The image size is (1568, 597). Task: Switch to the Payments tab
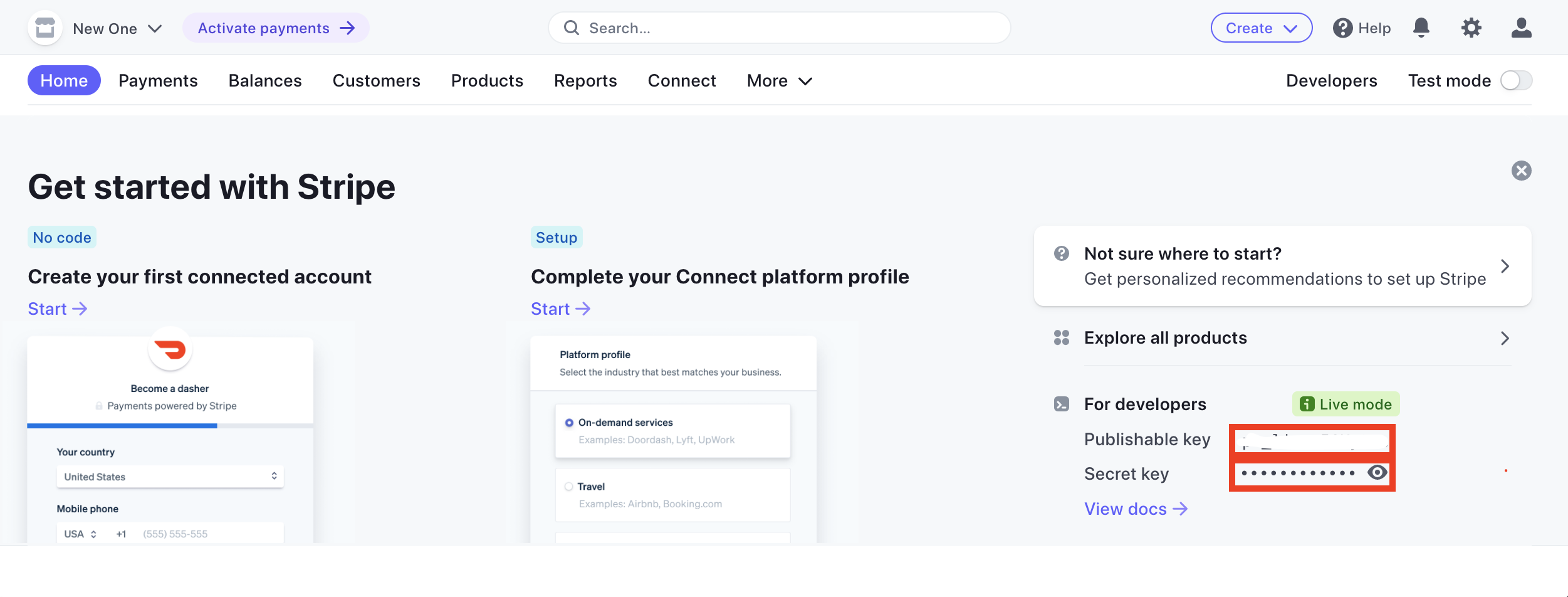coord(159,80)
